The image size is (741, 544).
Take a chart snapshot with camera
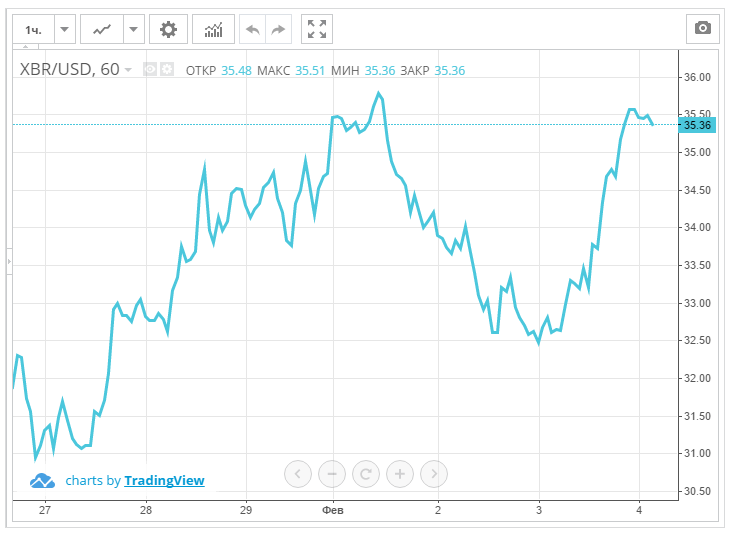point(702,29)
